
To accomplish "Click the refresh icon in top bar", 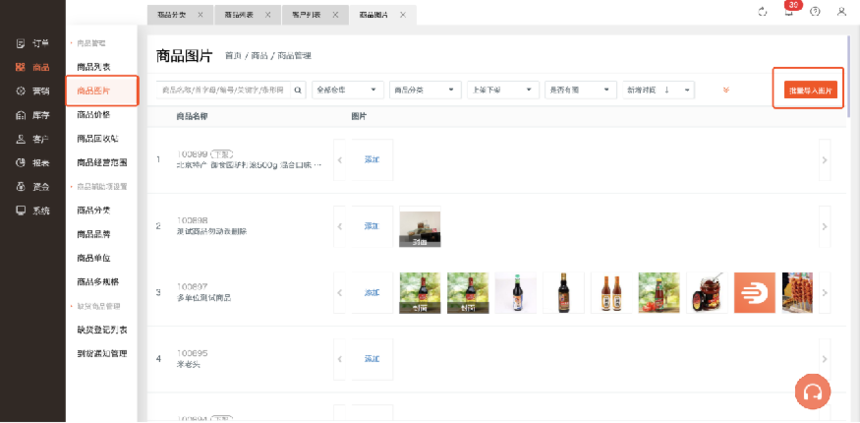I will click(x=763, y=11).
